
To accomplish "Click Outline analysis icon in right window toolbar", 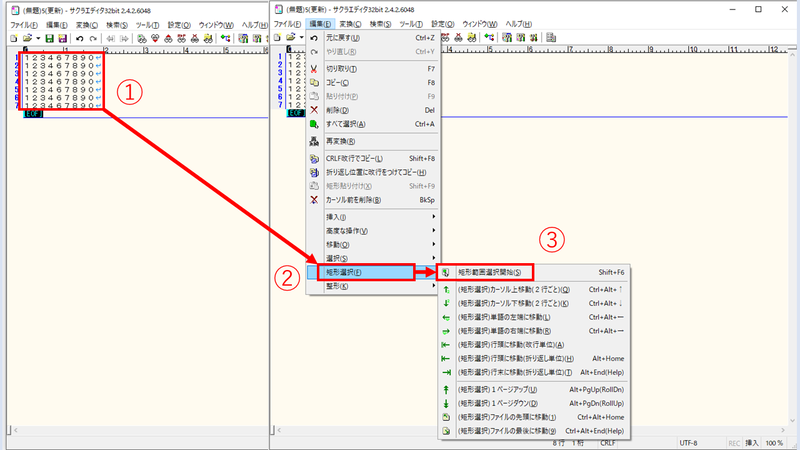I will 489,37.
